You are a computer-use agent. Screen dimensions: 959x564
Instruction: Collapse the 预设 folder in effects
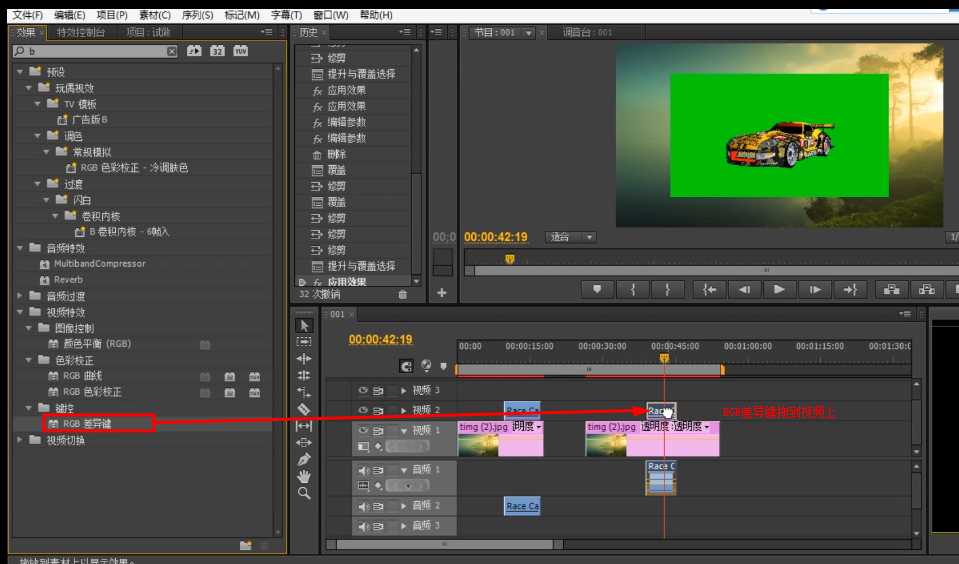20,72
